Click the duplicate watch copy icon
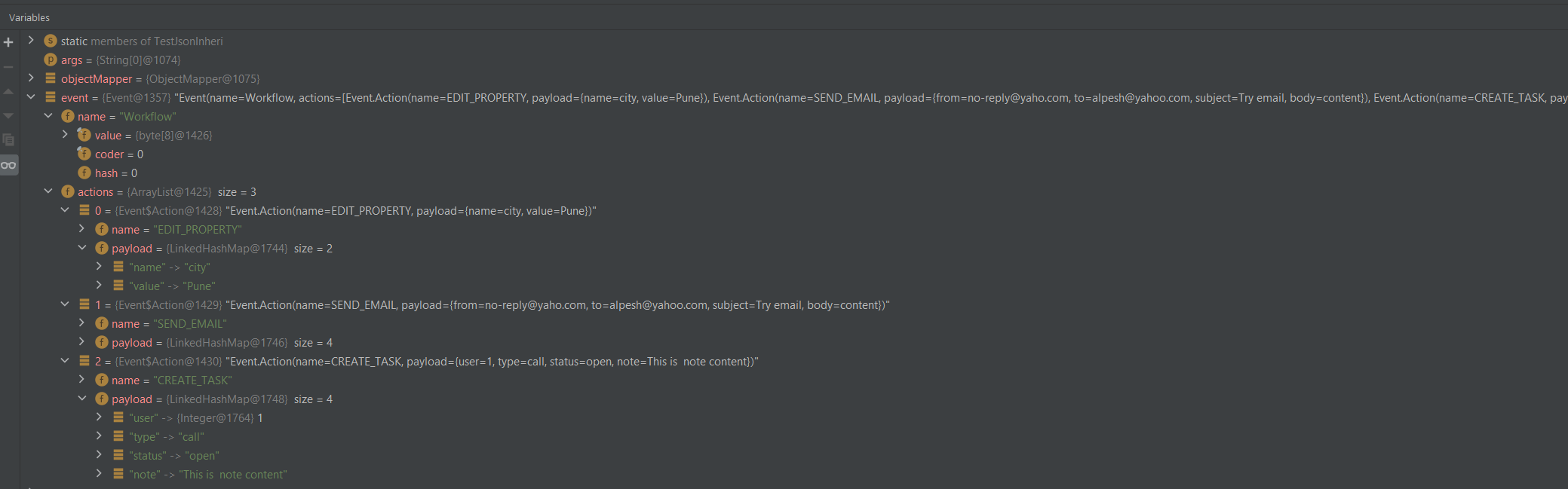The width and height of the screenshot is (1568, 489). [x=8, y=140]
